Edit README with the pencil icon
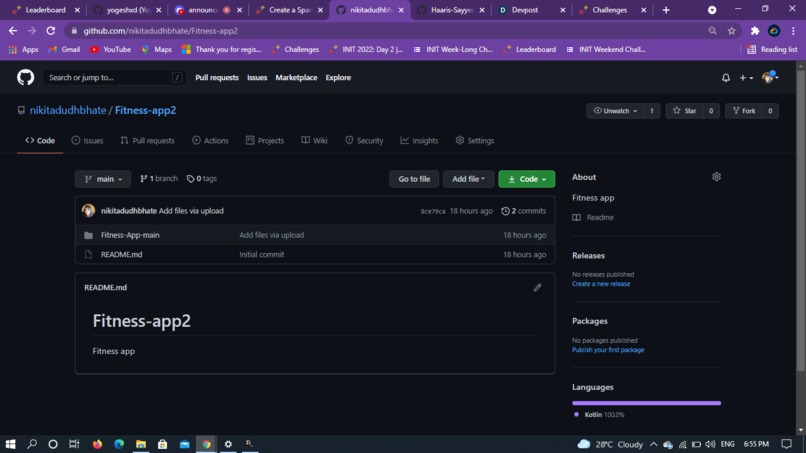This screenshot has height=453, width=806. point(537,287)
